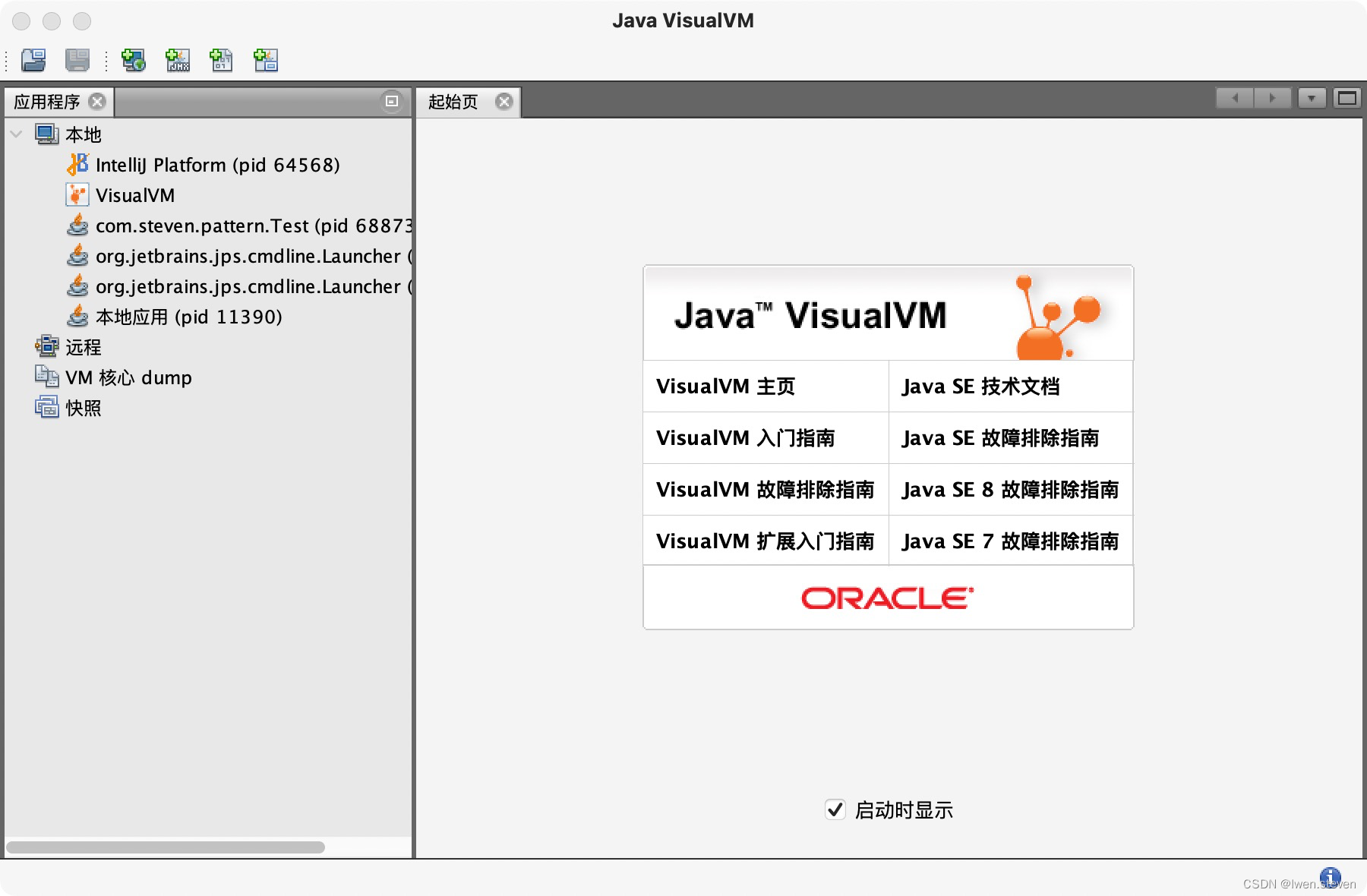Click the VM 核心 dump icon

pyautogui.click(x=47, y=377)
